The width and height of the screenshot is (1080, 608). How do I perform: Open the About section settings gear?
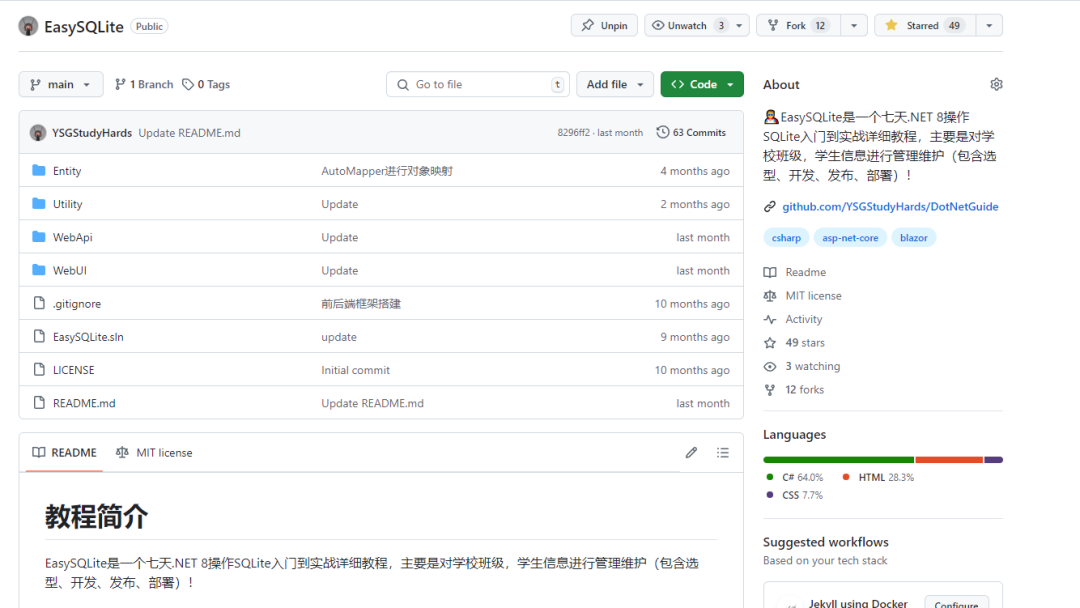(996, 84)
